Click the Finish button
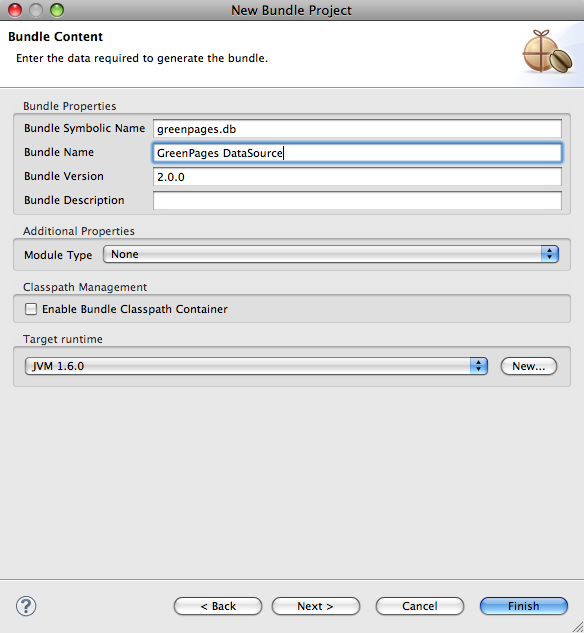 (x=523, y=606)
